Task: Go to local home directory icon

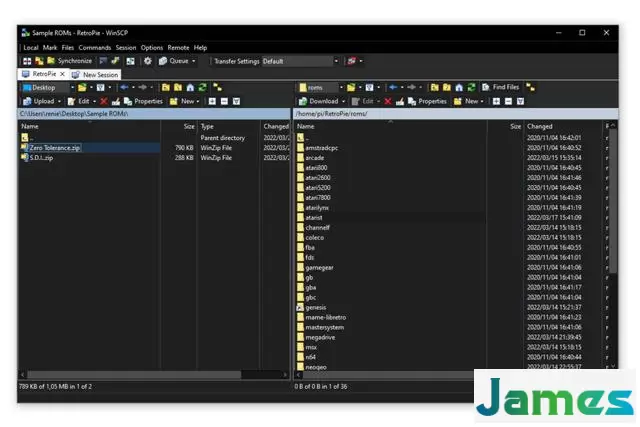Action: [190, 87]
